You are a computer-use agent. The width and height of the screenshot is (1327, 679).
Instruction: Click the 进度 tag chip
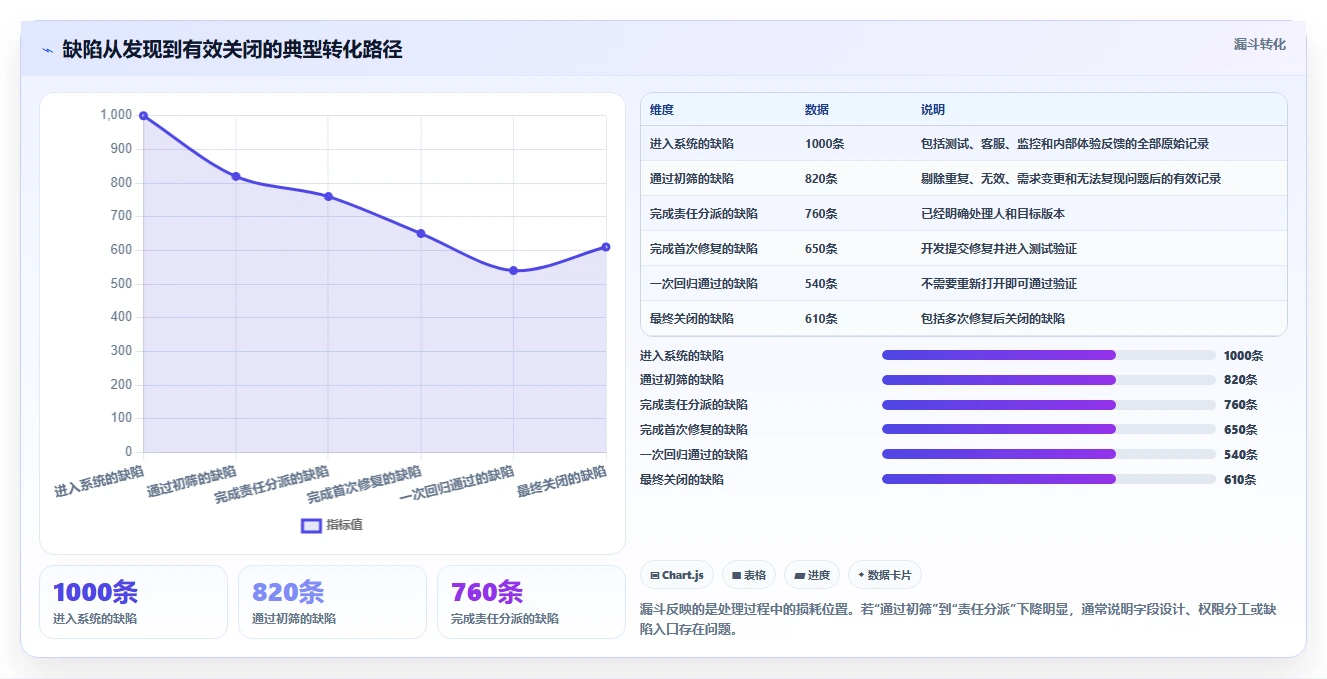812,575
